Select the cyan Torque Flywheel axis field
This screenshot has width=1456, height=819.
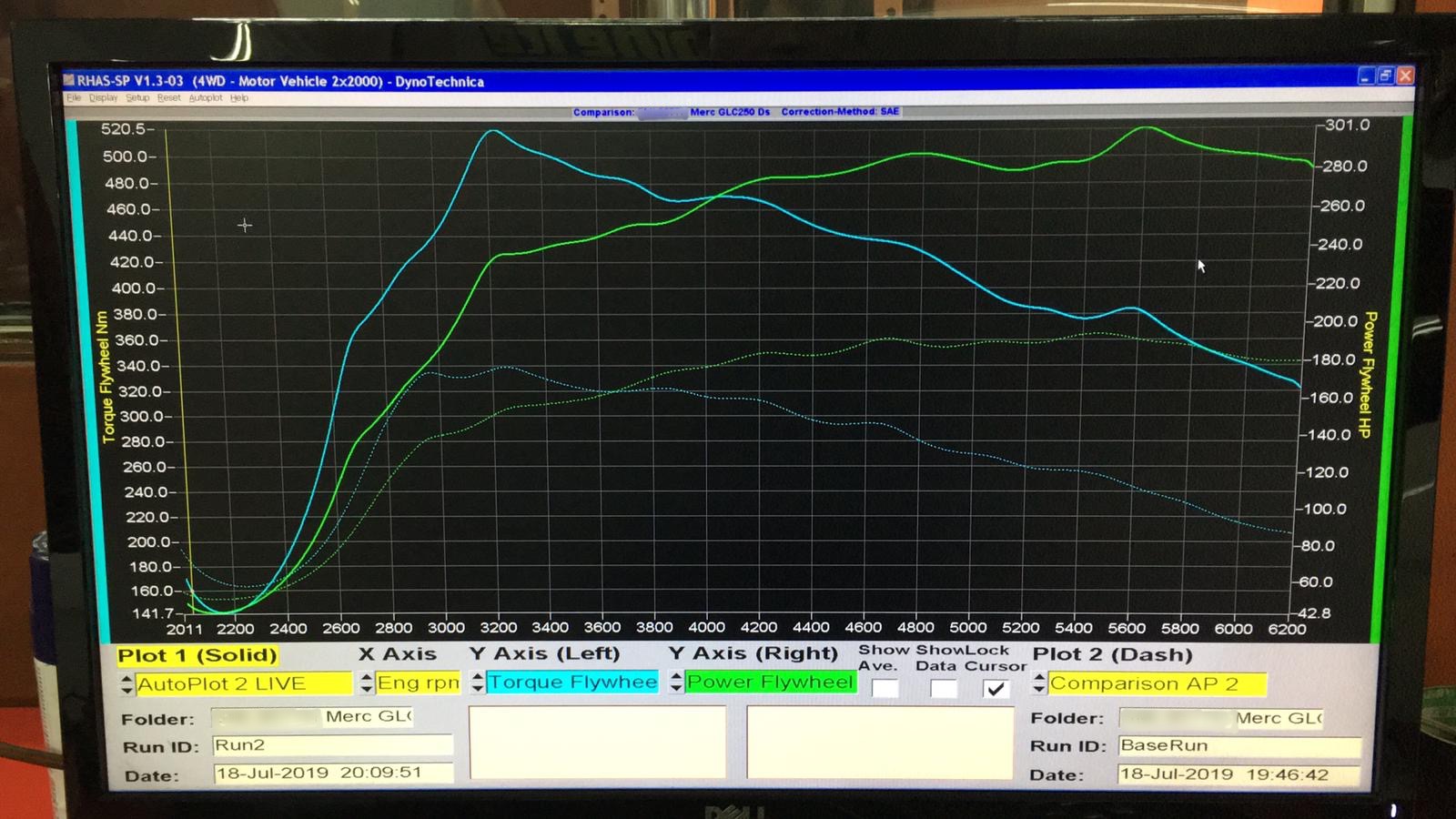click(572, 682)
